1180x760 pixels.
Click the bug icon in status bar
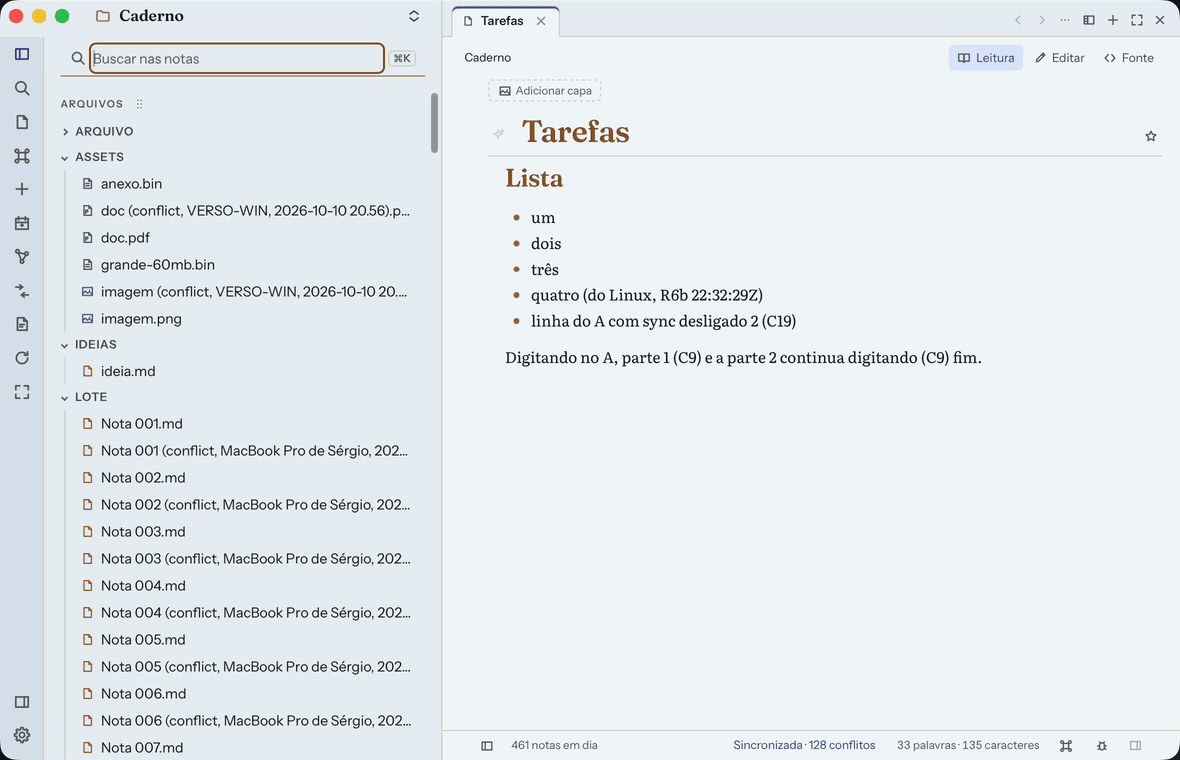[x=1102, y=746]
